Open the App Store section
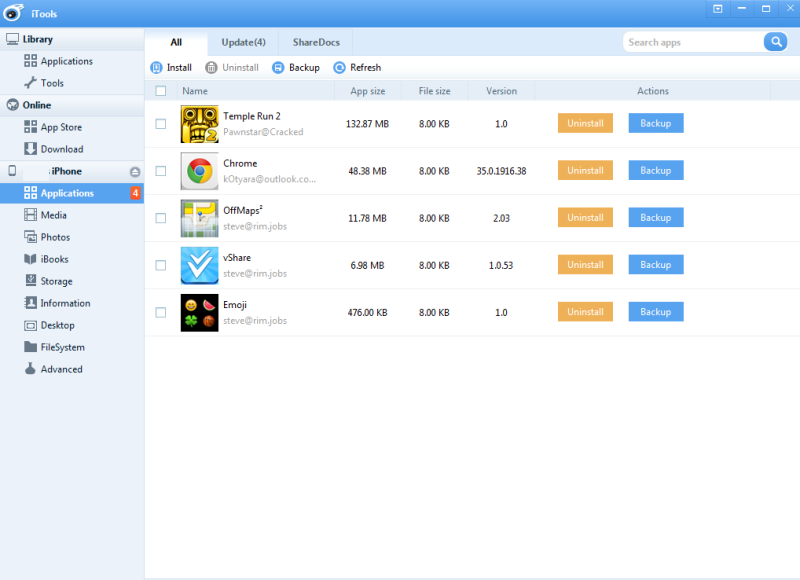This screenshot has height=580, width=800. pos(60,127)
